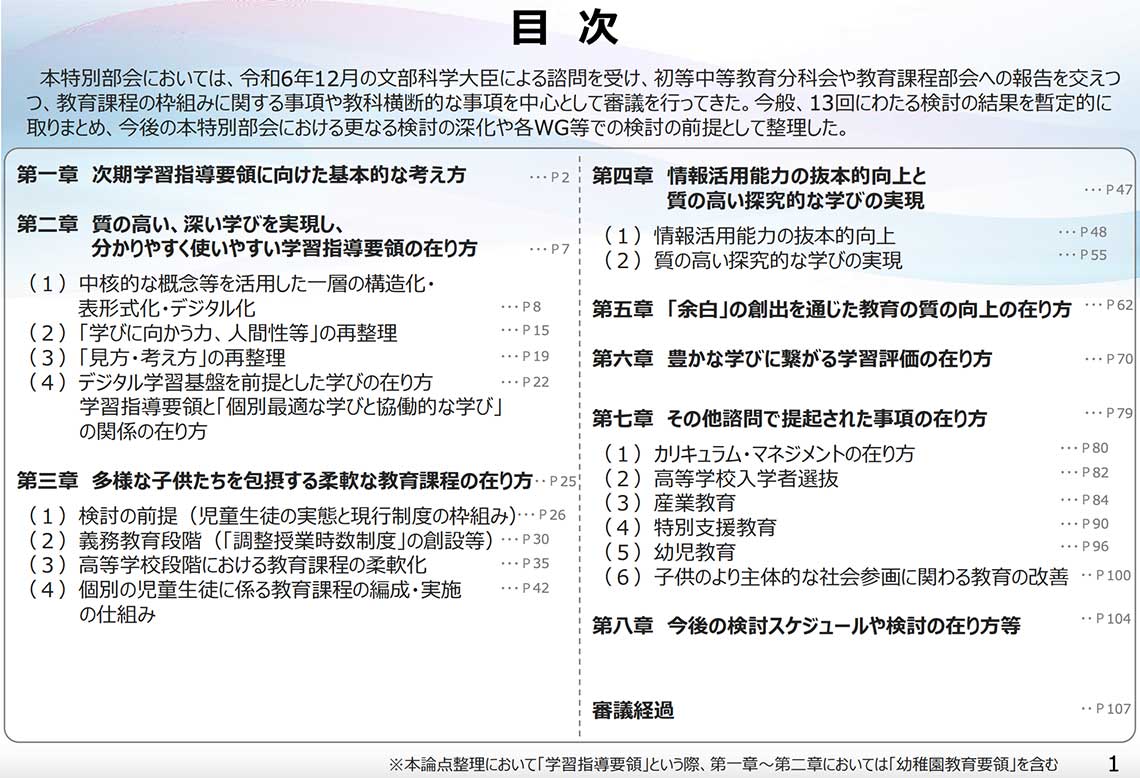Click the 第四章 情報活用能力の抜本的向上 heading

pos(759,188)
